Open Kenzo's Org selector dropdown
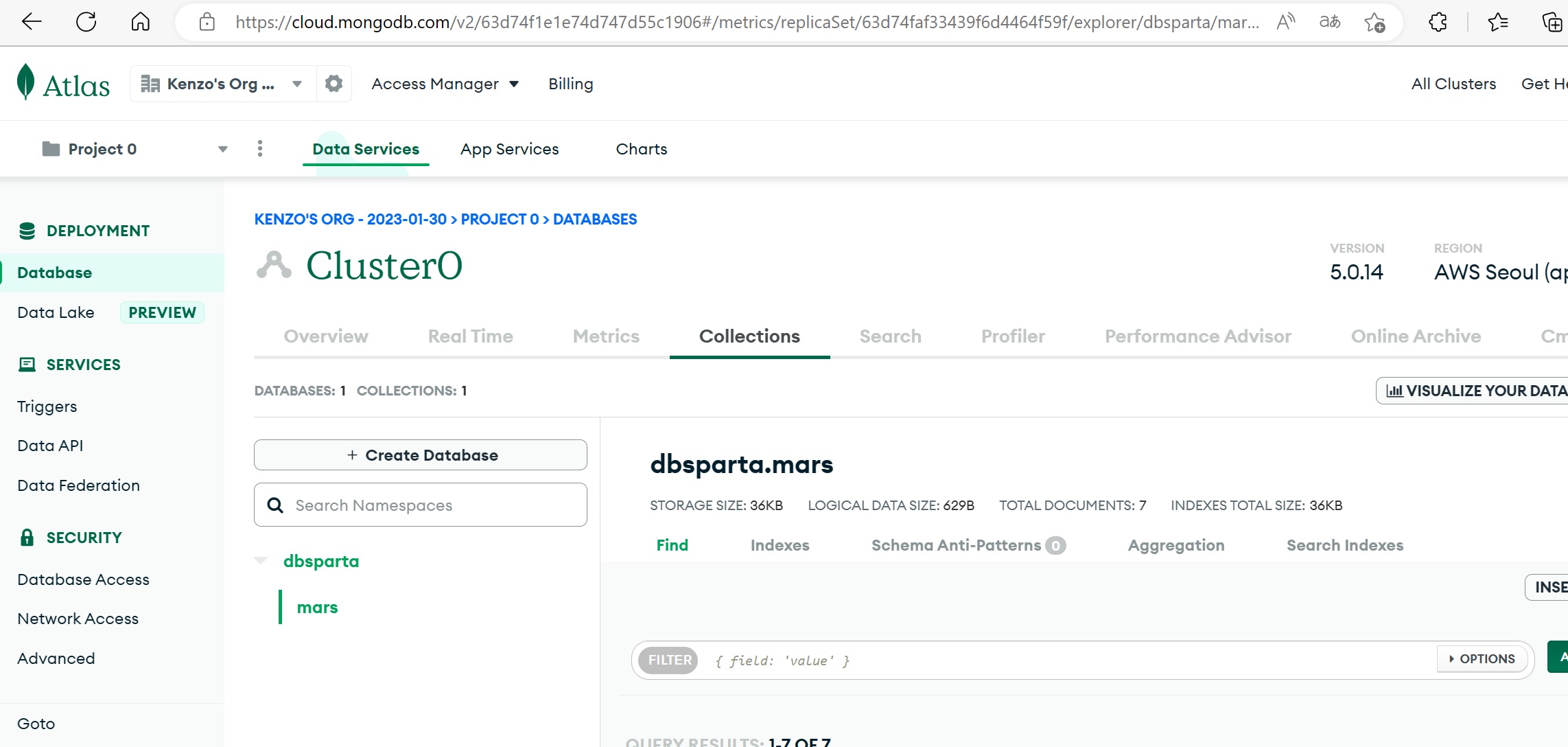 224,84
